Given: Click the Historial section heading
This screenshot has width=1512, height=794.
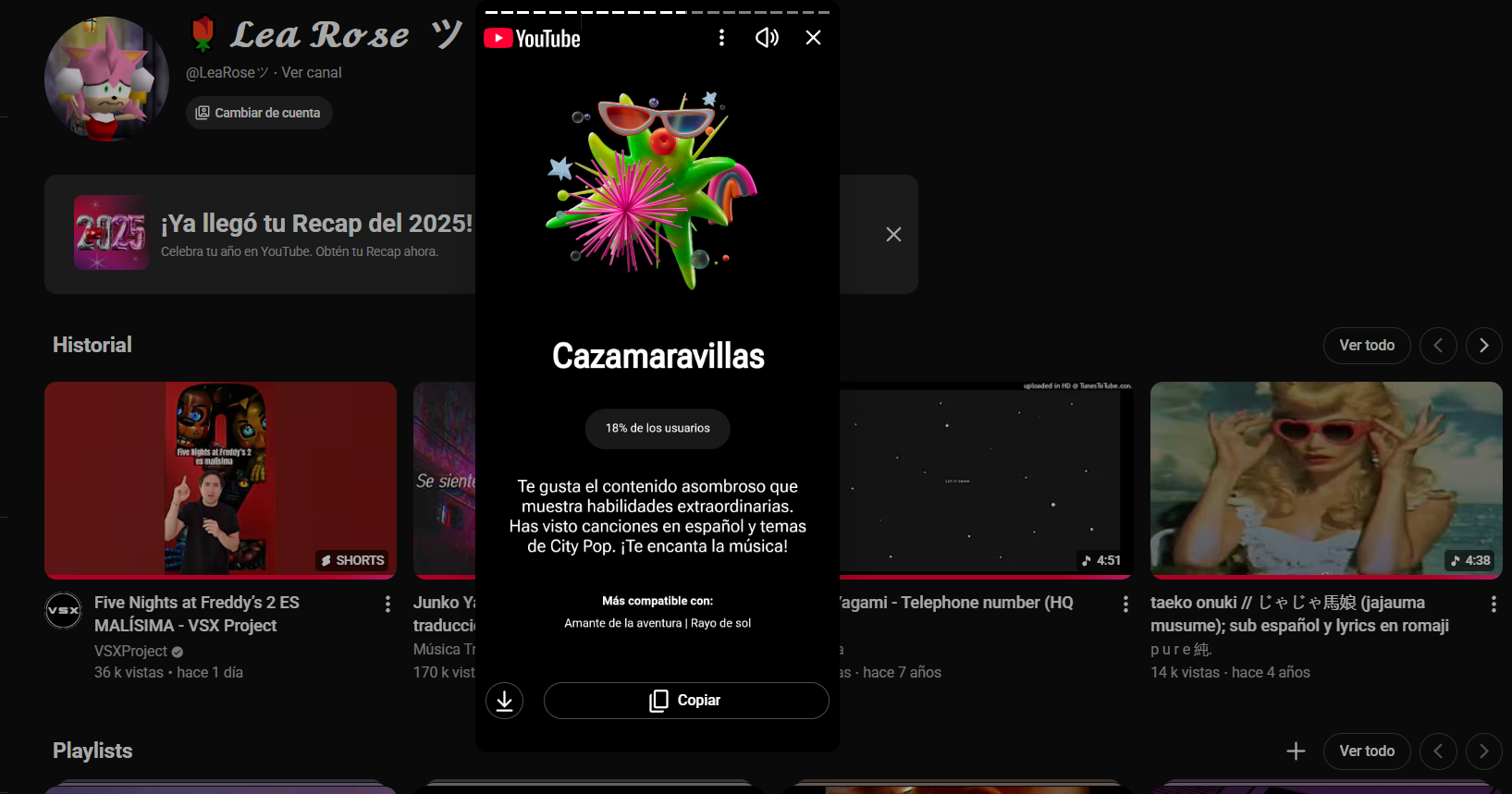Looking at the screenshot, I should pyautogui.click(x=92, y=346).
